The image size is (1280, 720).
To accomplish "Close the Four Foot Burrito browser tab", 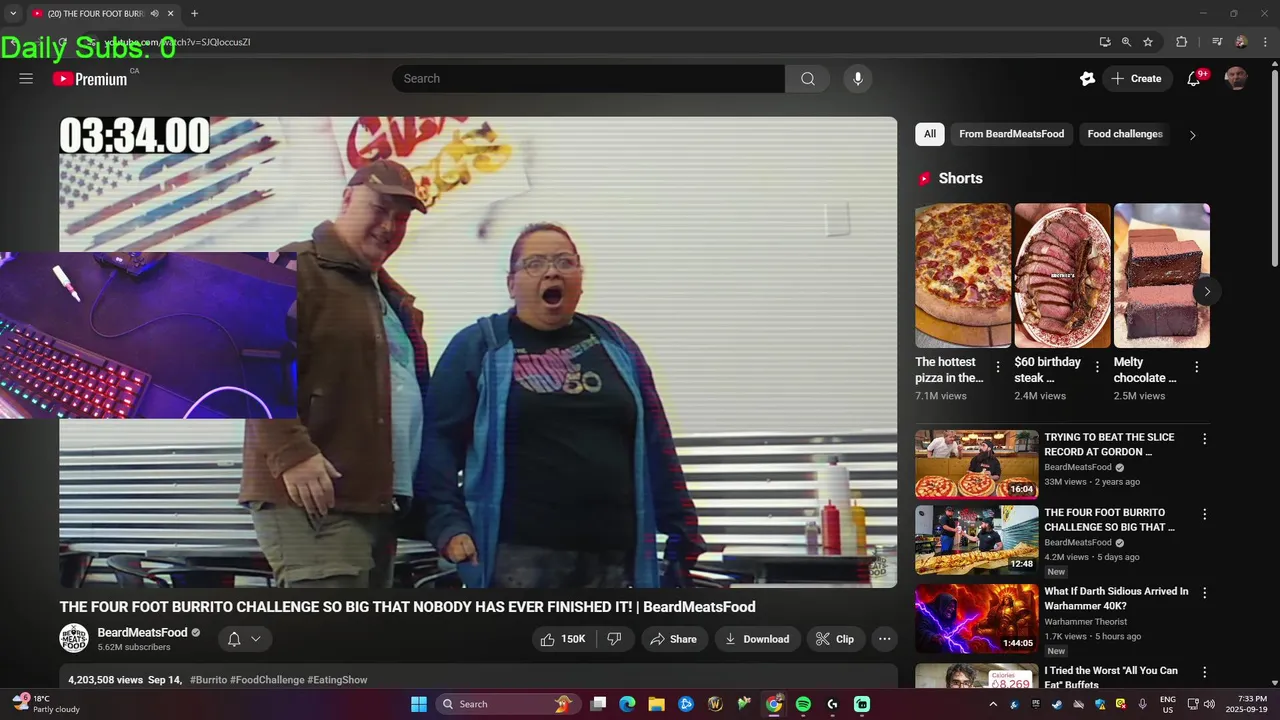I will [171, 13].
